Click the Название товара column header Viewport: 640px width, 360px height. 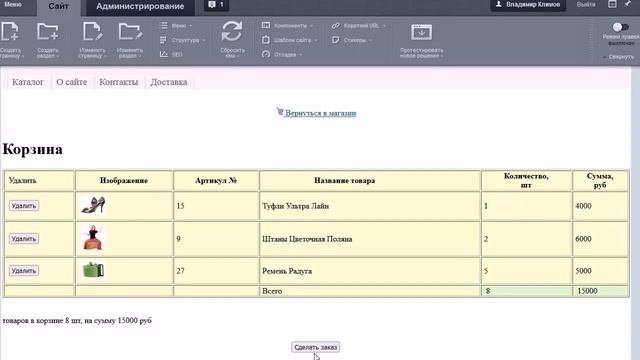point(344,180)
